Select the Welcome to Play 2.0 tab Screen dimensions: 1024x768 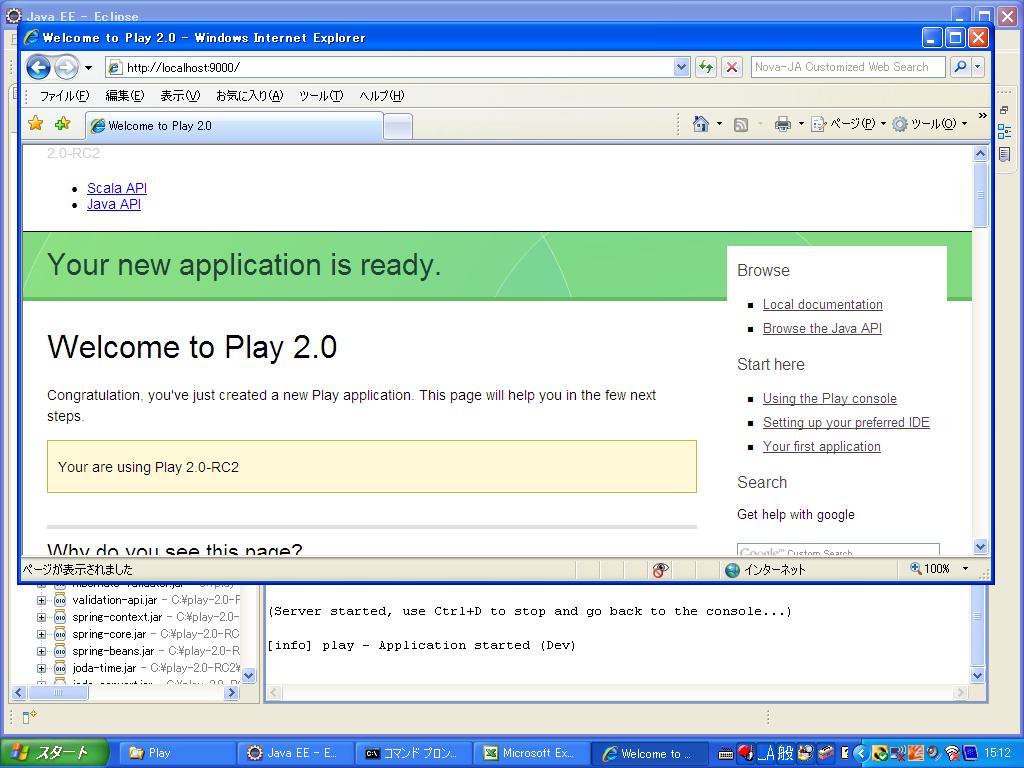click(234, 125)
